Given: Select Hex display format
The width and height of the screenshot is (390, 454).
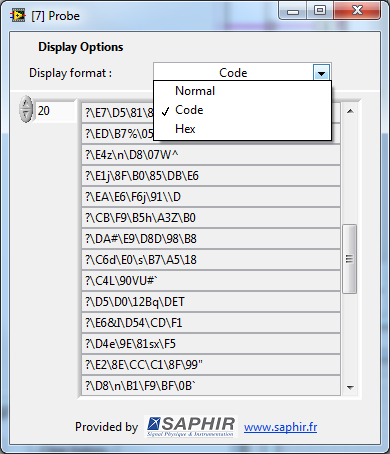Looking at the screenshot, I should click(185, 129).
